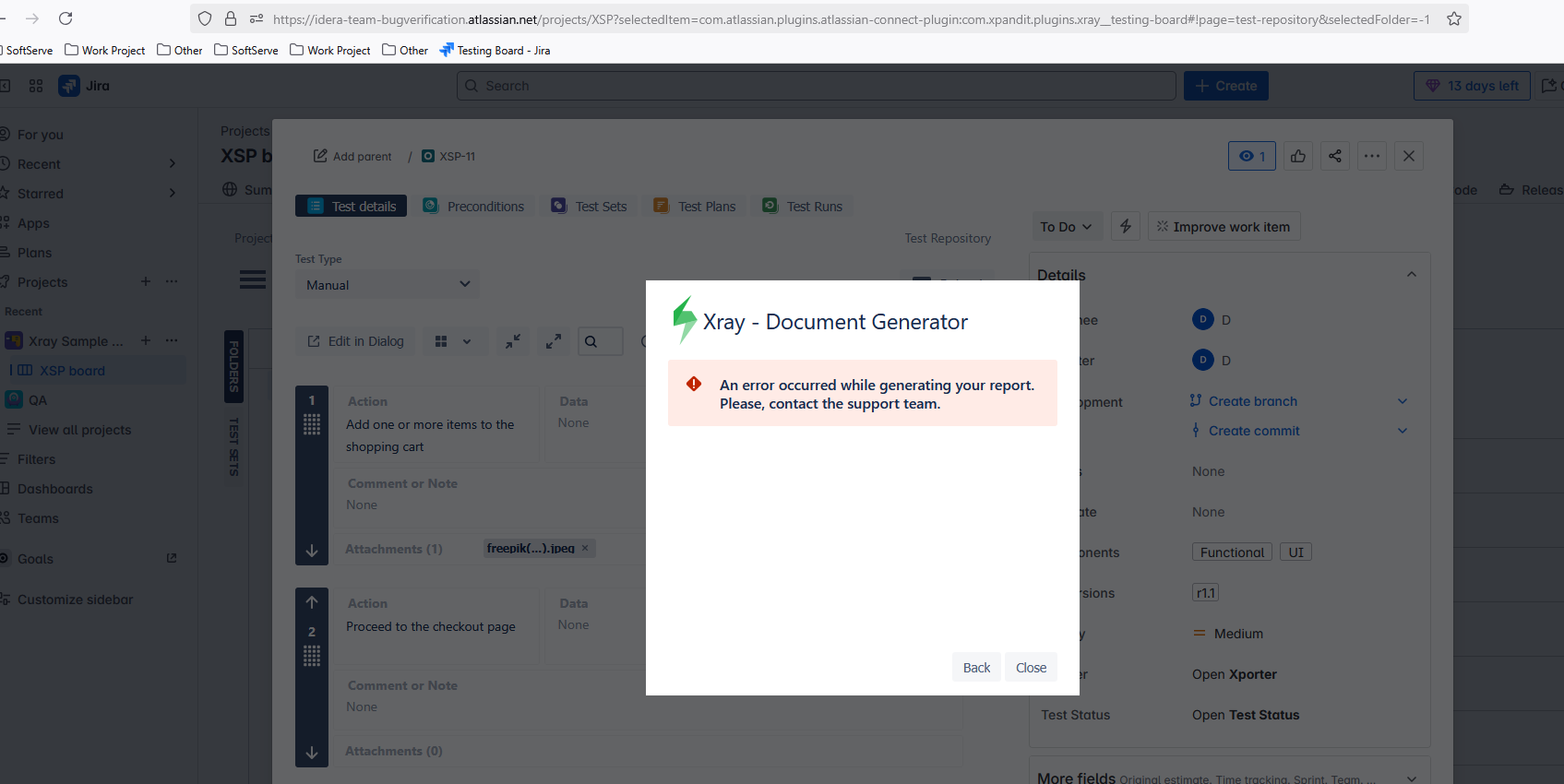Grab the step 1 drag handle

(x=312, y=424)
